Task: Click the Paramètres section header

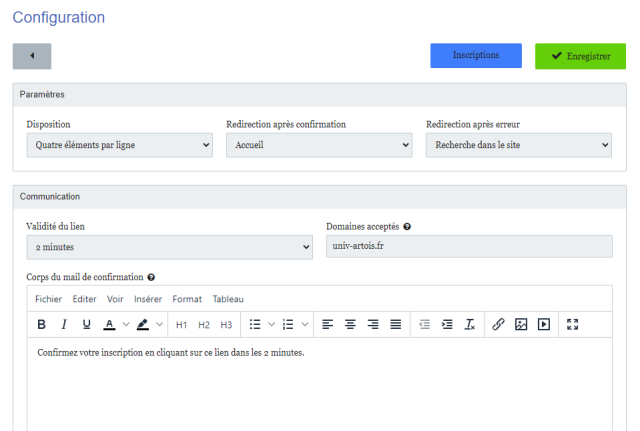Action: (x=320, y=95)
